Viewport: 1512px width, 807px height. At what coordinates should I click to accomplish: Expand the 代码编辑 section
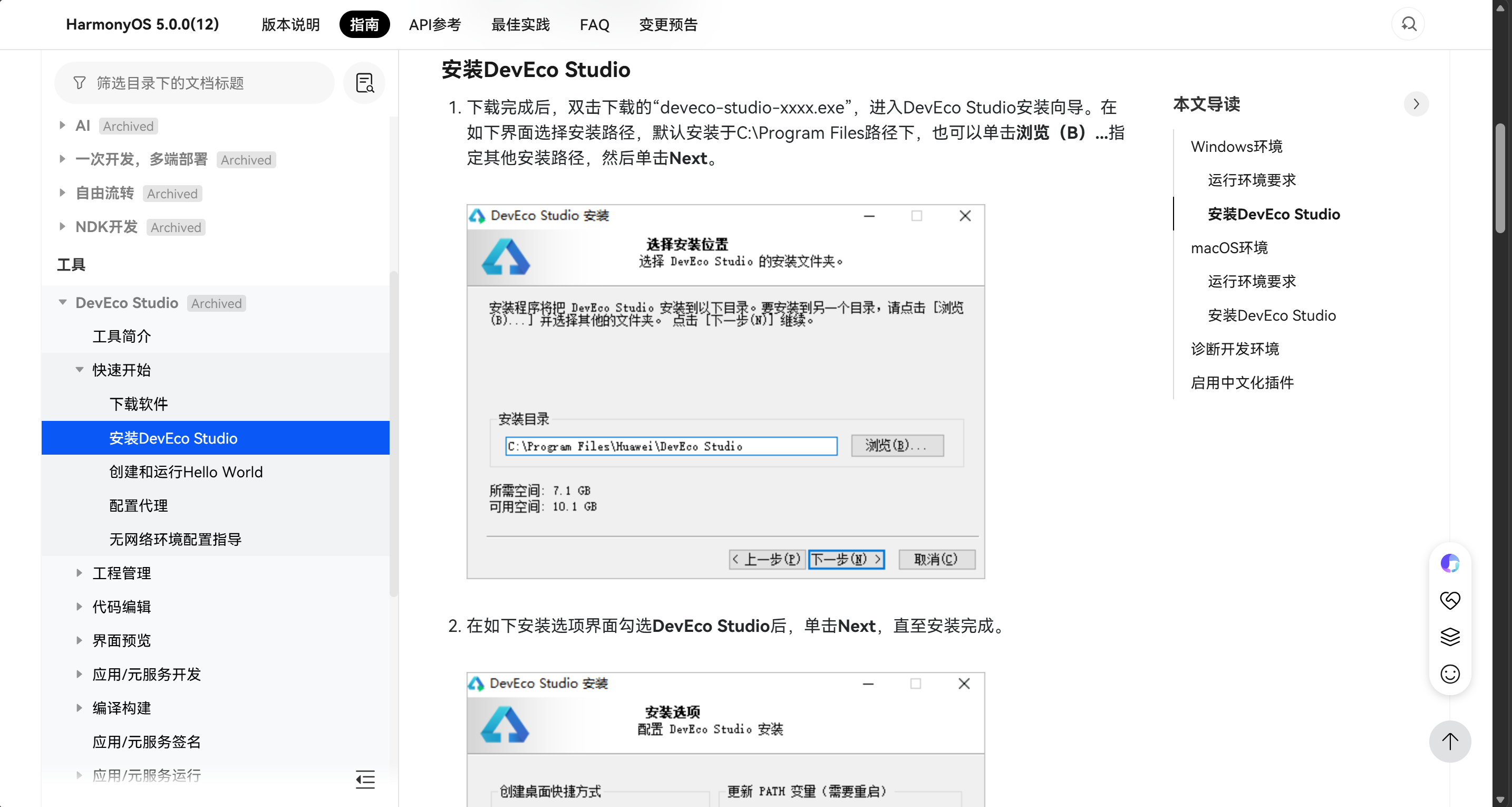coord(79,606)
